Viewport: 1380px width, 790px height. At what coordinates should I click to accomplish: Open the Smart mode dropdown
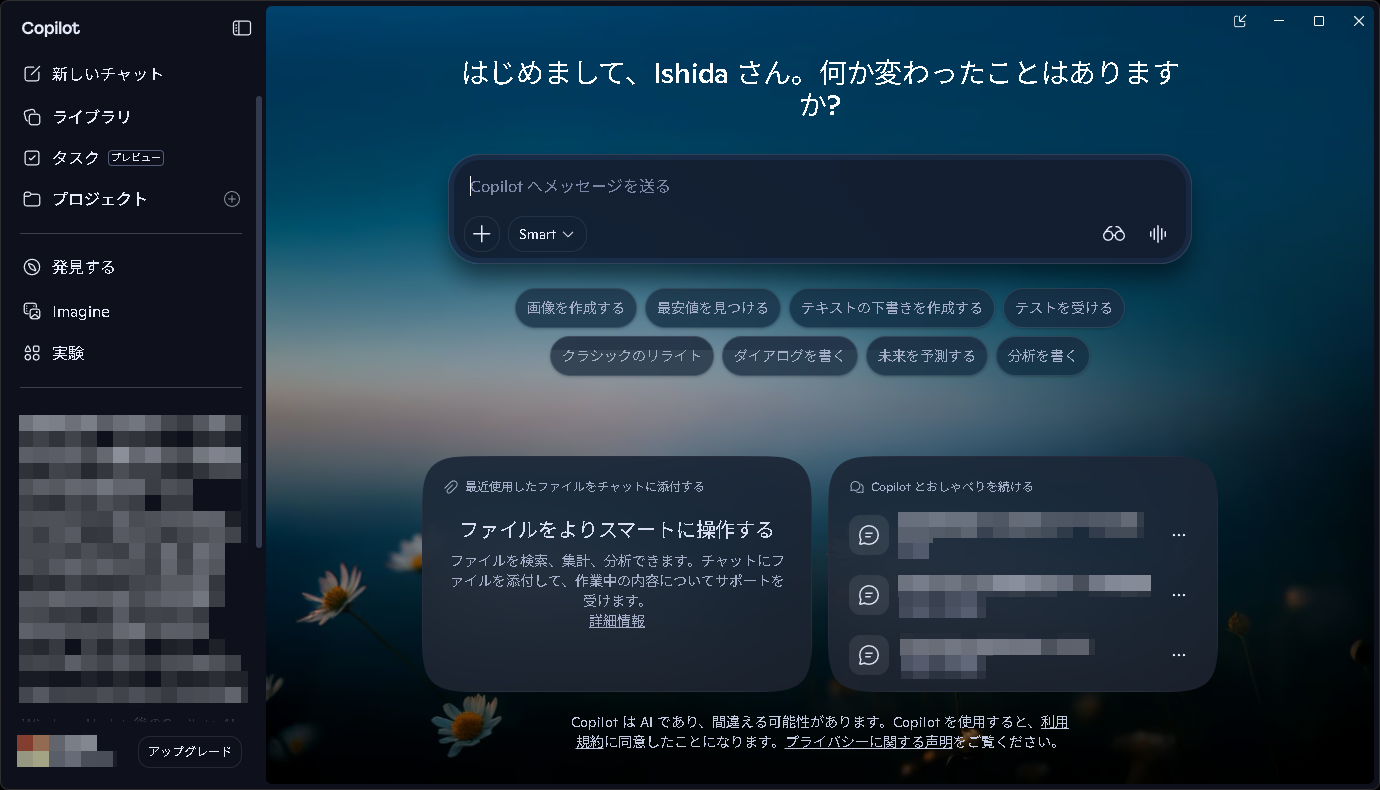click(x=547, y=234)
